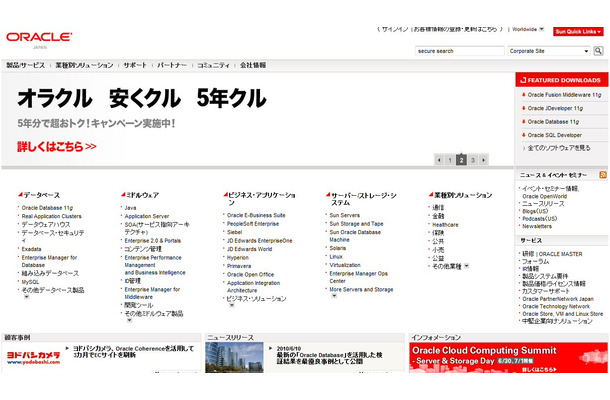Open Healthcare industry link

tap(445, 225)
